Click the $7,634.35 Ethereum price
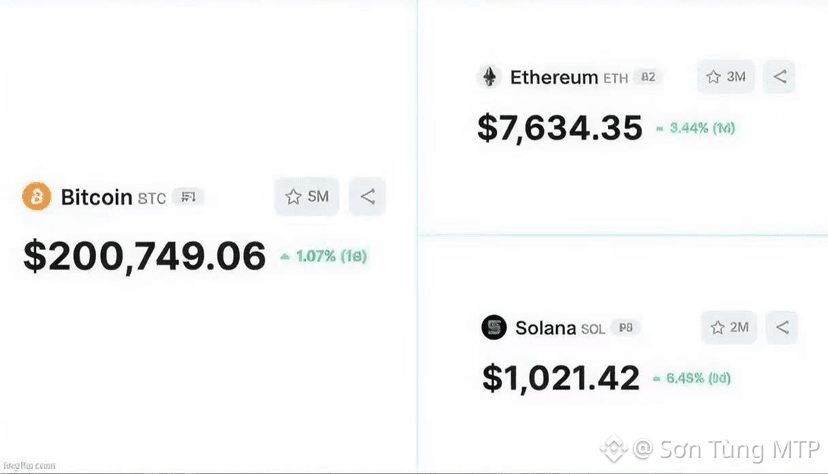 pos(560,128)
